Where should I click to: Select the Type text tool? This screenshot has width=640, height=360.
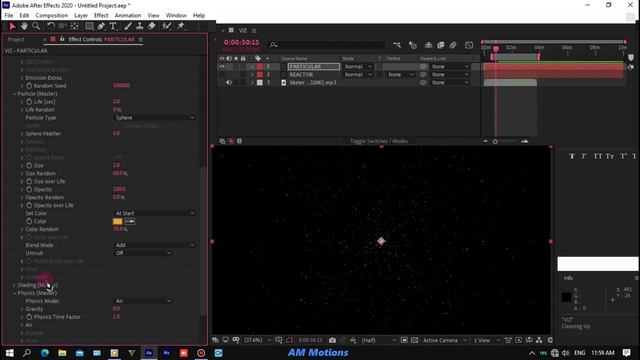(x=113, y=26)
